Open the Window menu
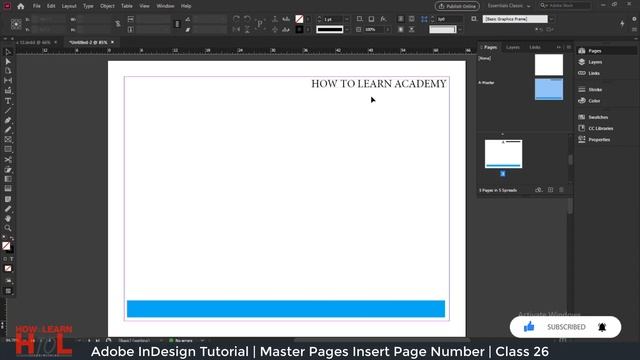640x360 pixels. [x=165, y=6]
